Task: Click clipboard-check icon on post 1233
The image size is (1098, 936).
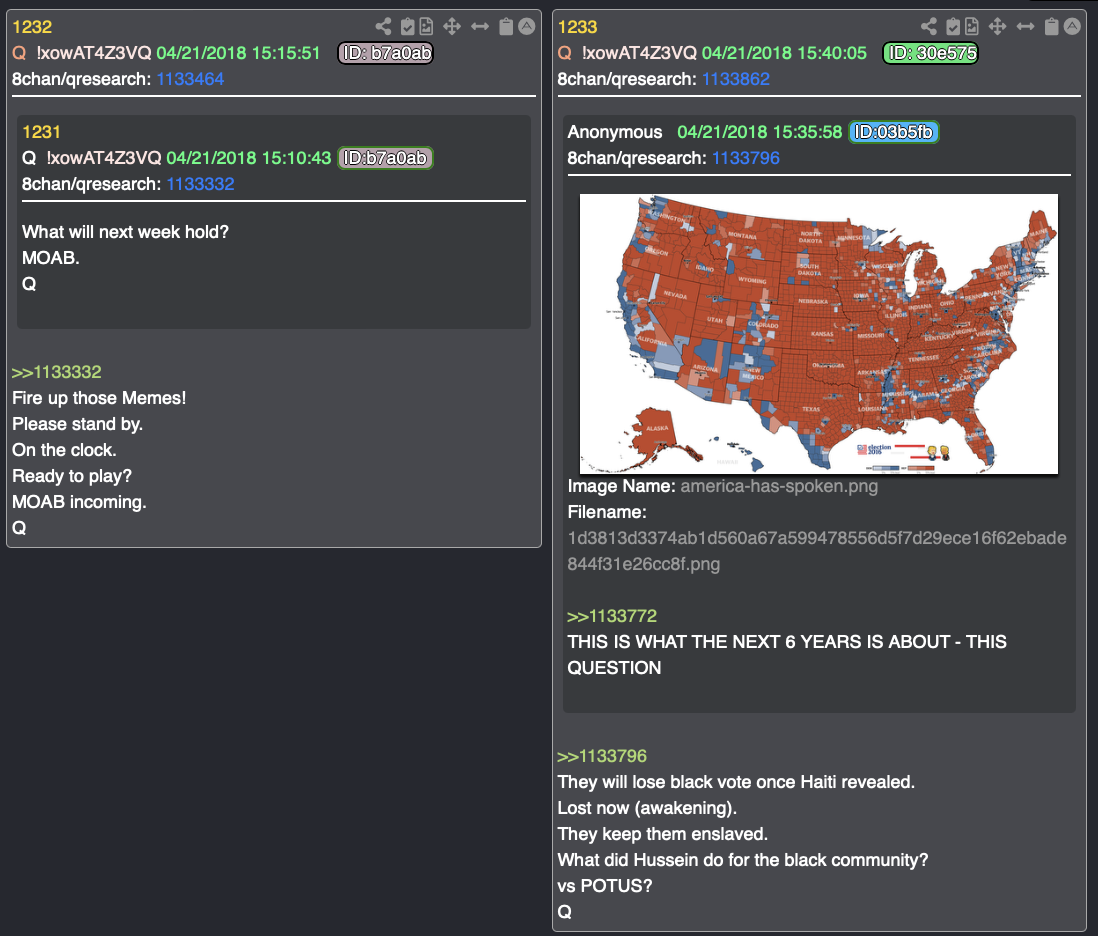Action: point(952,27)
